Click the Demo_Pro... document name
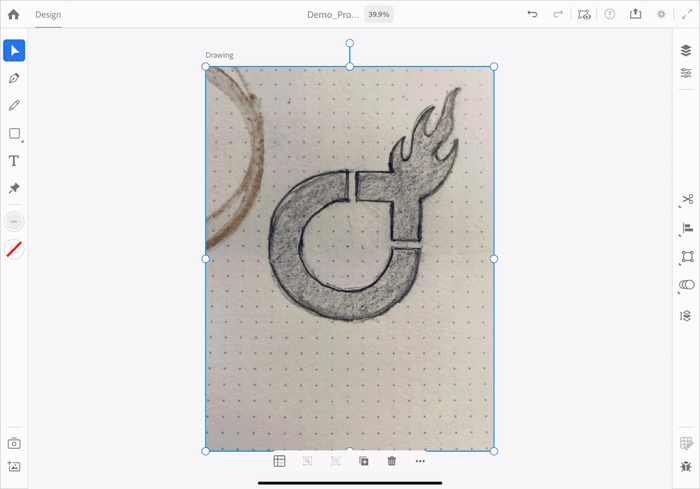This screenshot has width=700, height=489. tap(333, 15)
